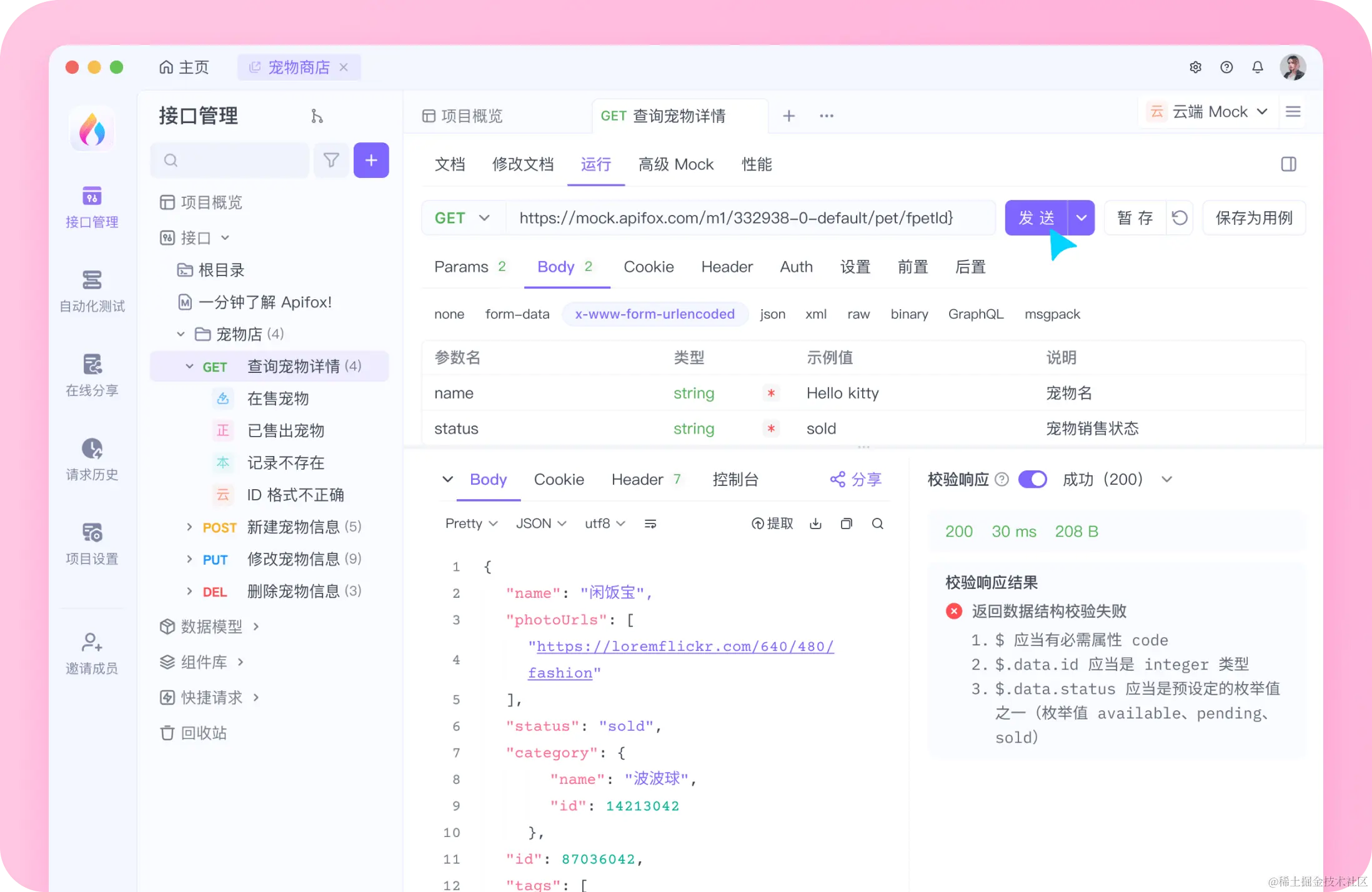Open the GET method dropdown
This screenshot has width=1372, height=892.
tap(462, 217)
